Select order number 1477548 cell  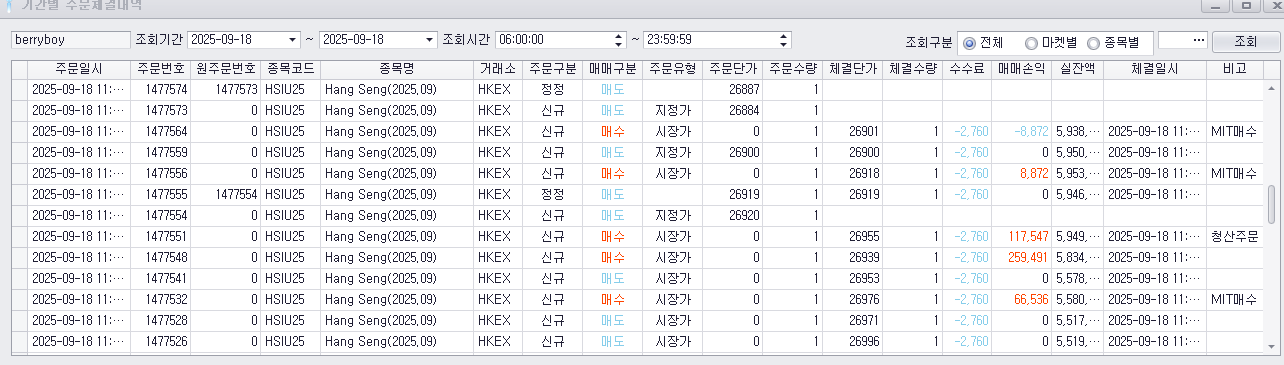pyautogui.click(x=160, y=257)
